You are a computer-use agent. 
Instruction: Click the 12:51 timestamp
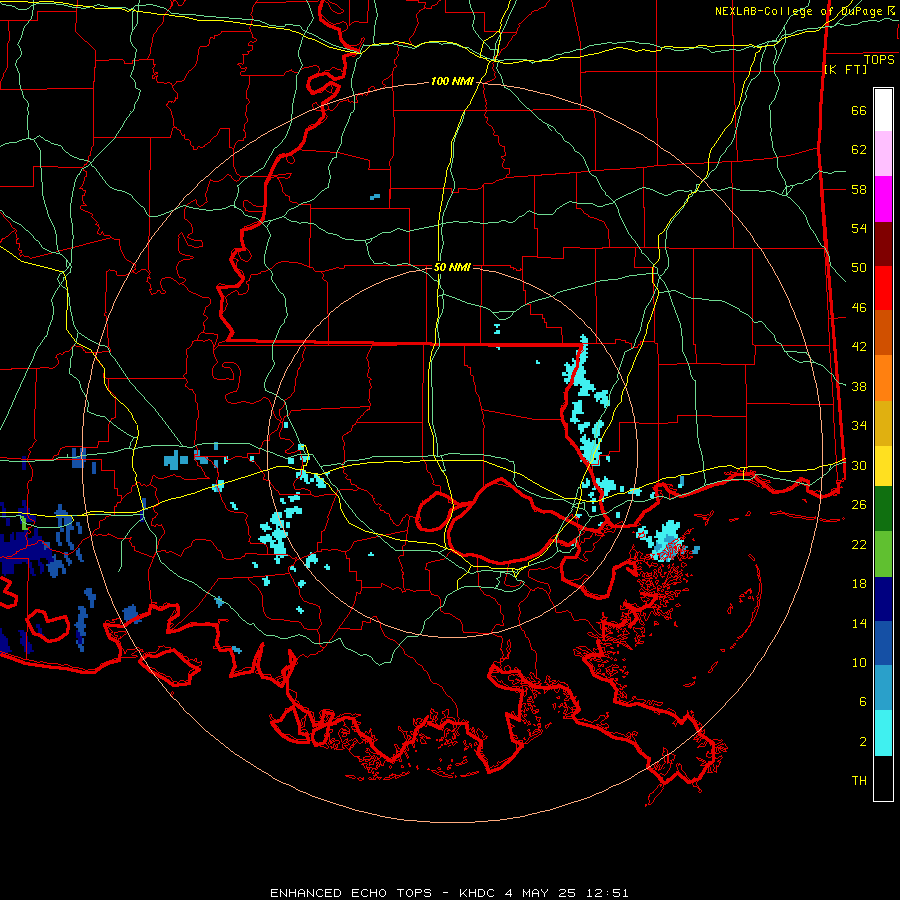pyautogui.click(x=607, y=893)
